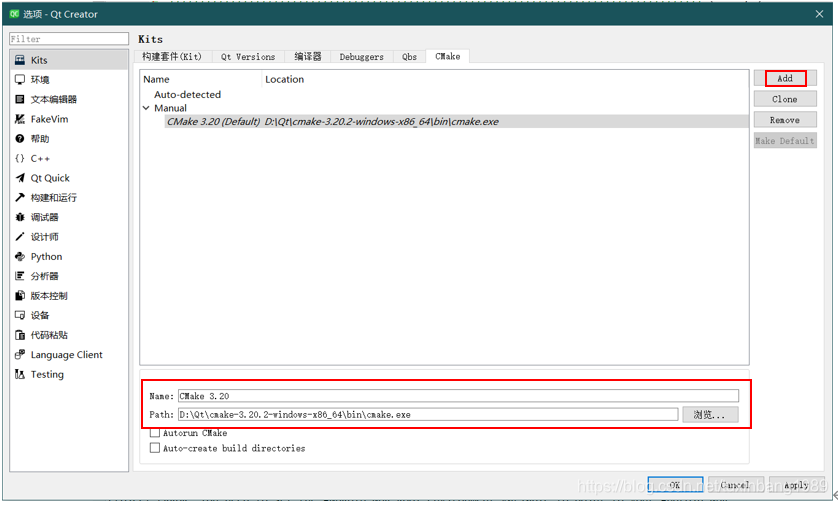Viewport: 838px width, 505px height.
Task: Open the 文本编辑器 text editor icon
Action: point(20,99)
